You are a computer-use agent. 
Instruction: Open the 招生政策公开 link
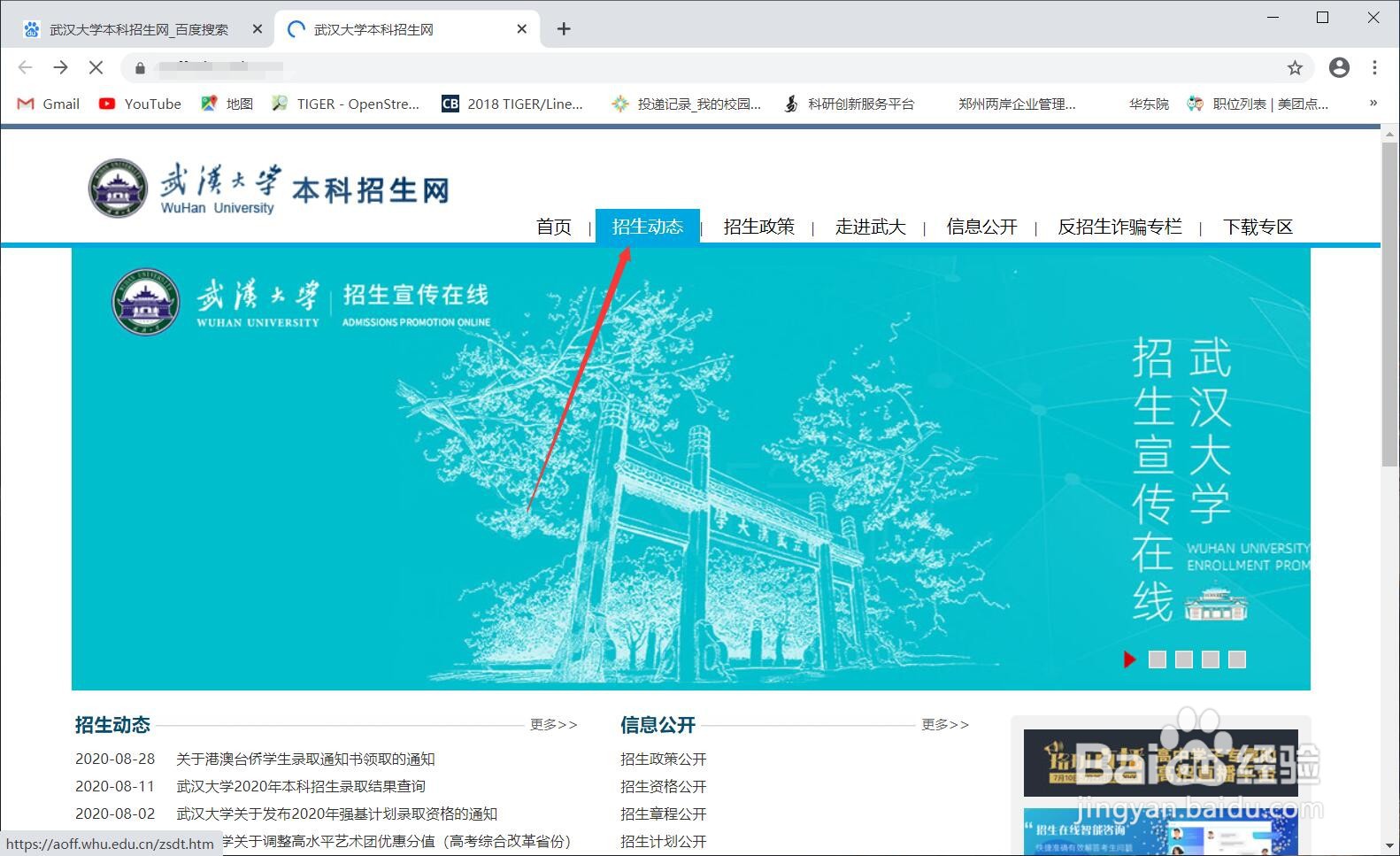664,759
